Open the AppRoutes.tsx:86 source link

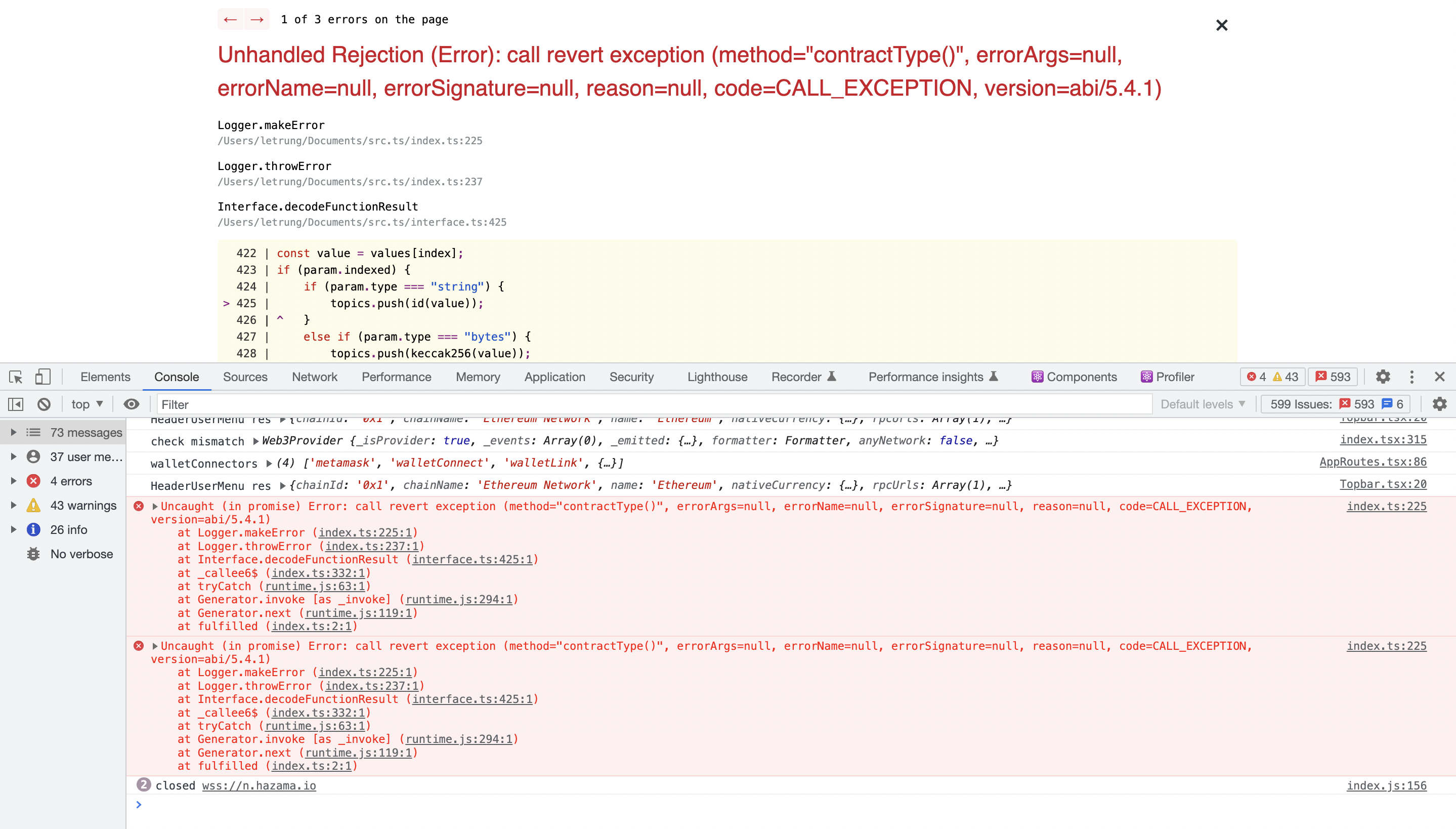(x=1373, y=462)
